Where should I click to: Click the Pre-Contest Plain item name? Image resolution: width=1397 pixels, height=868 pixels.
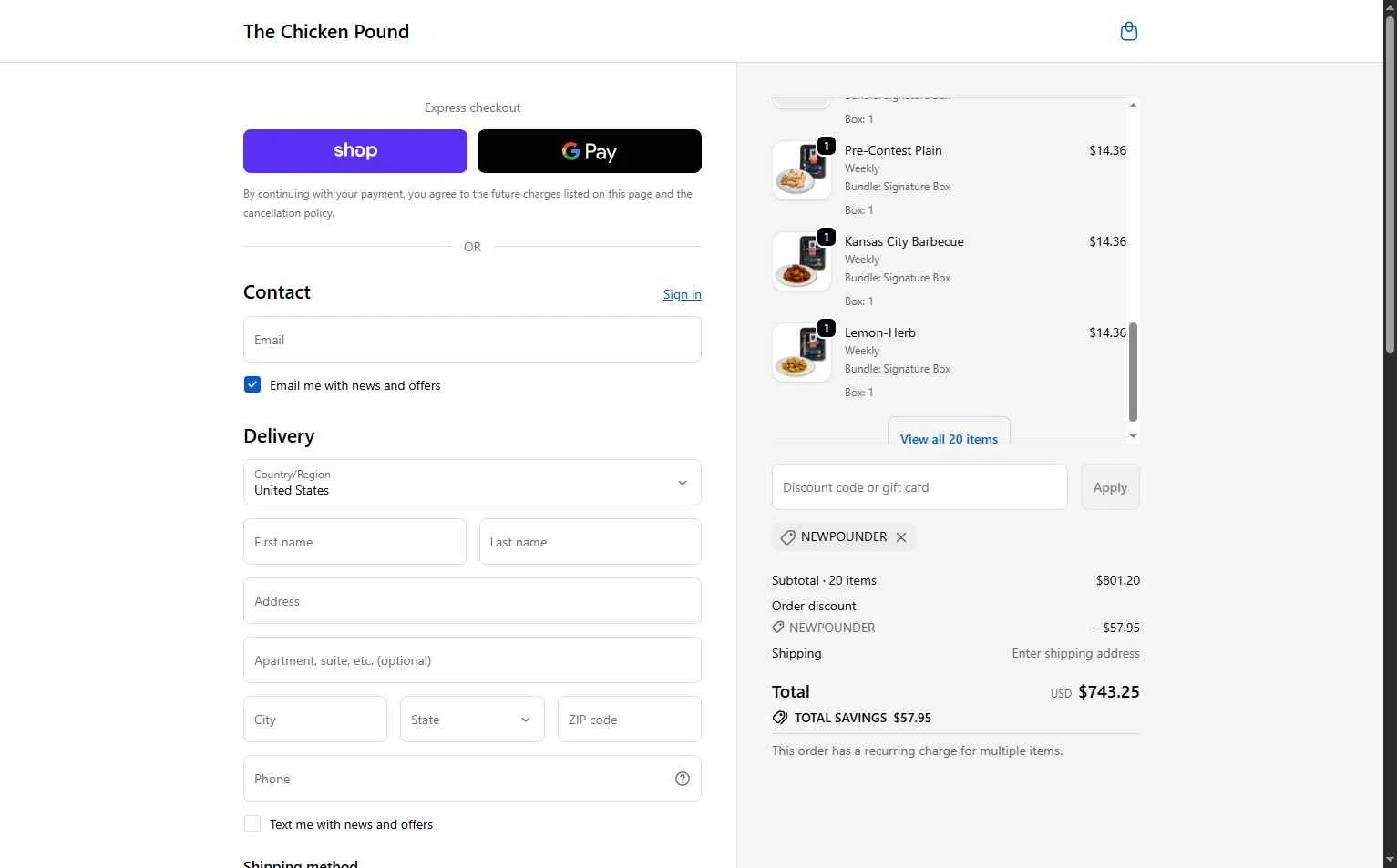tap(893, 150)
